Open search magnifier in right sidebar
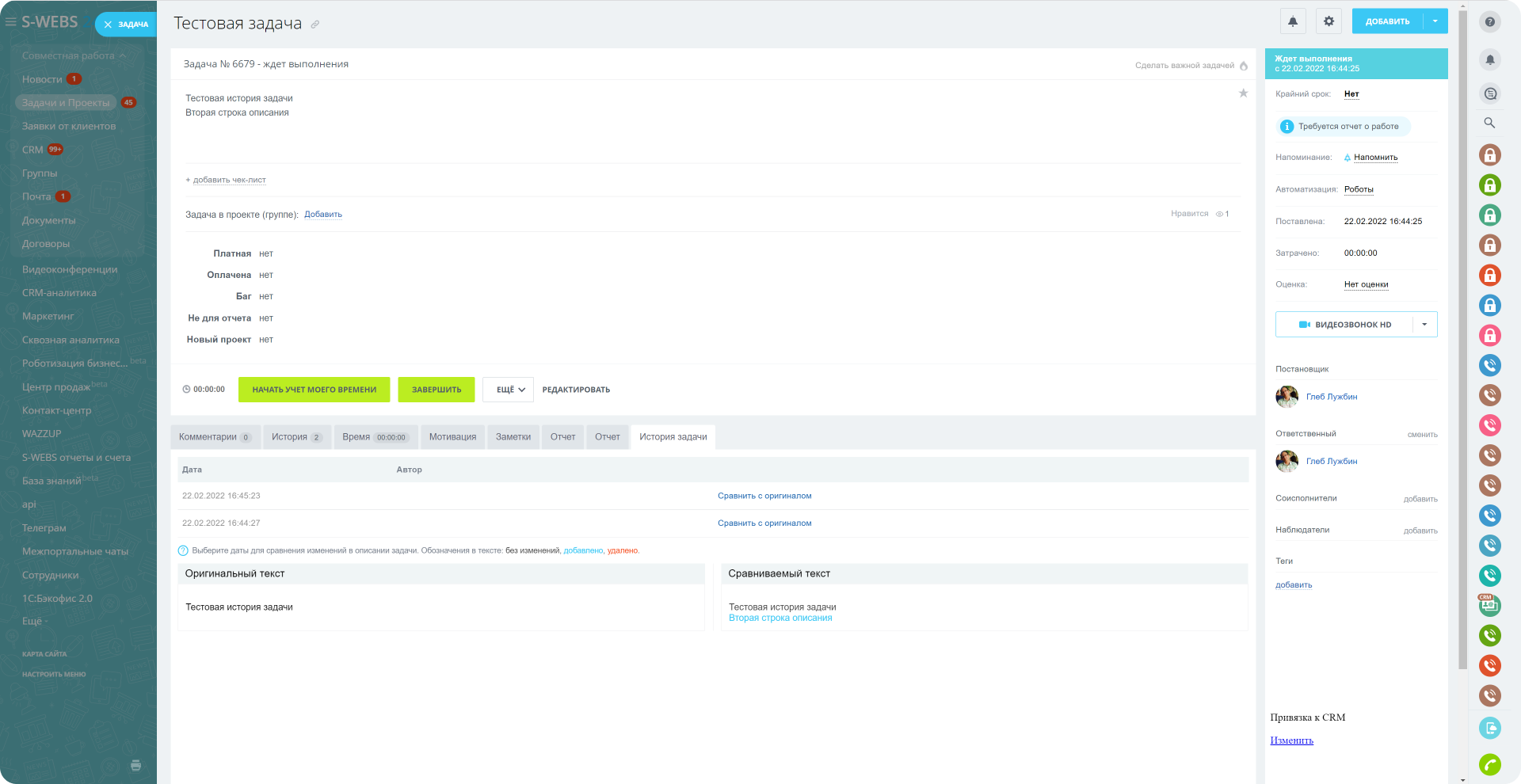 (1489, 123)
